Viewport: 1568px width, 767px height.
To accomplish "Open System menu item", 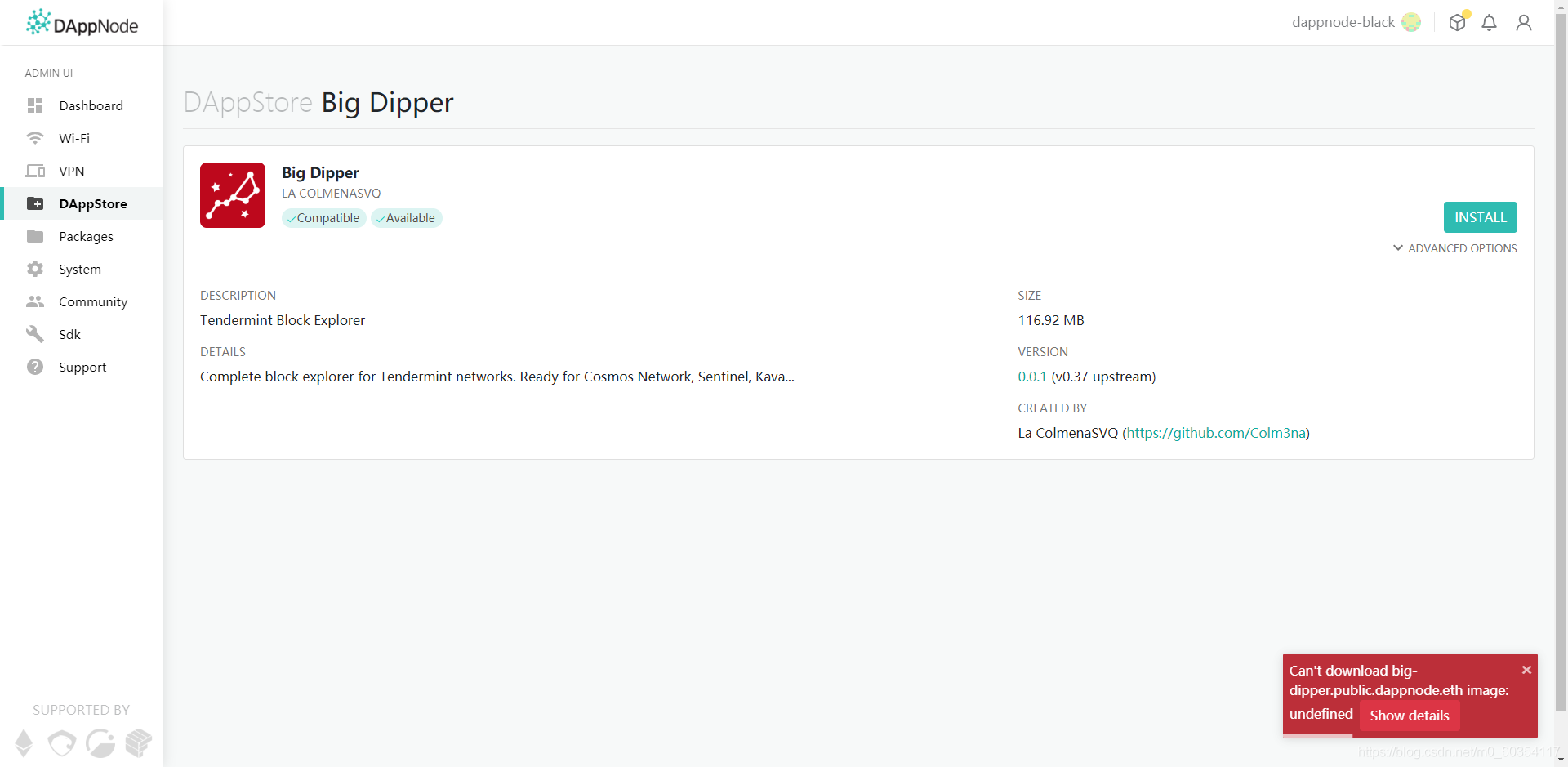I will (x=82, y=269).
